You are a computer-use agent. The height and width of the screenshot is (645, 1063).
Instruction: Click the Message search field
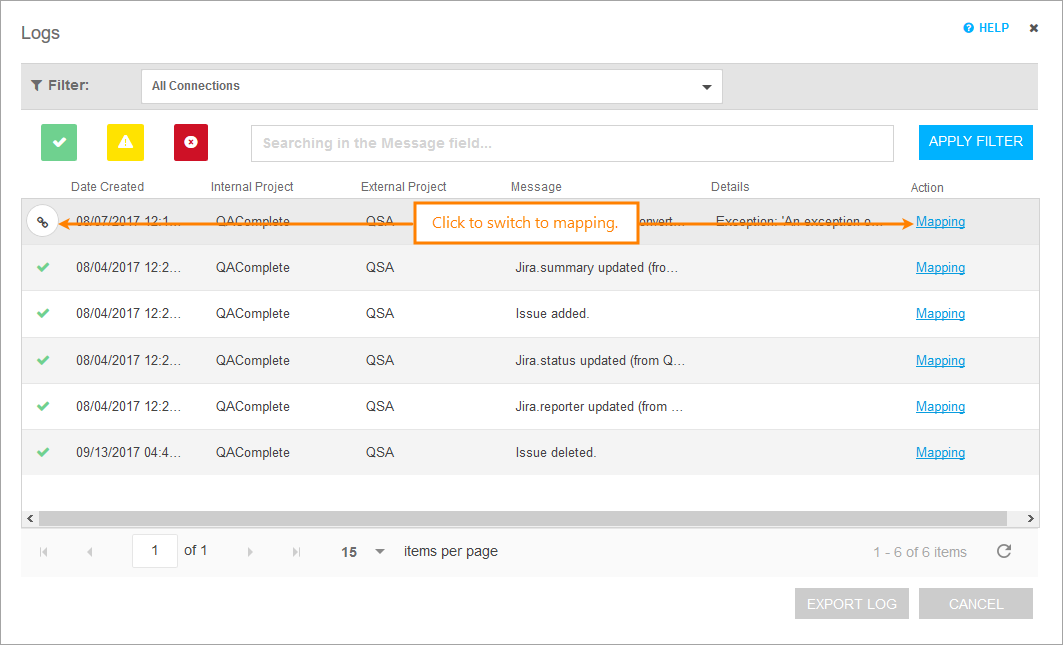[572, 143]
